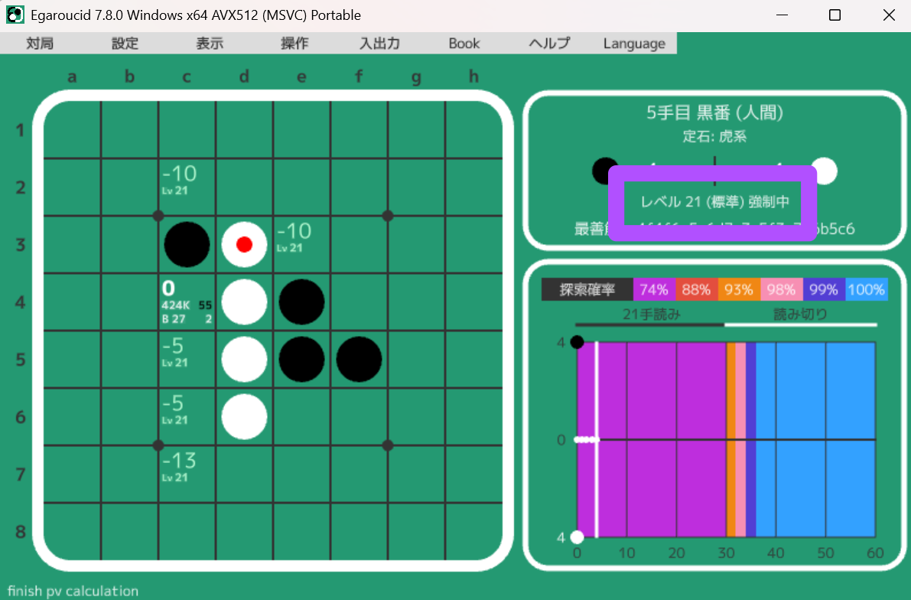Open the 設定 menu
911x600 pixels.
[125, 43]
